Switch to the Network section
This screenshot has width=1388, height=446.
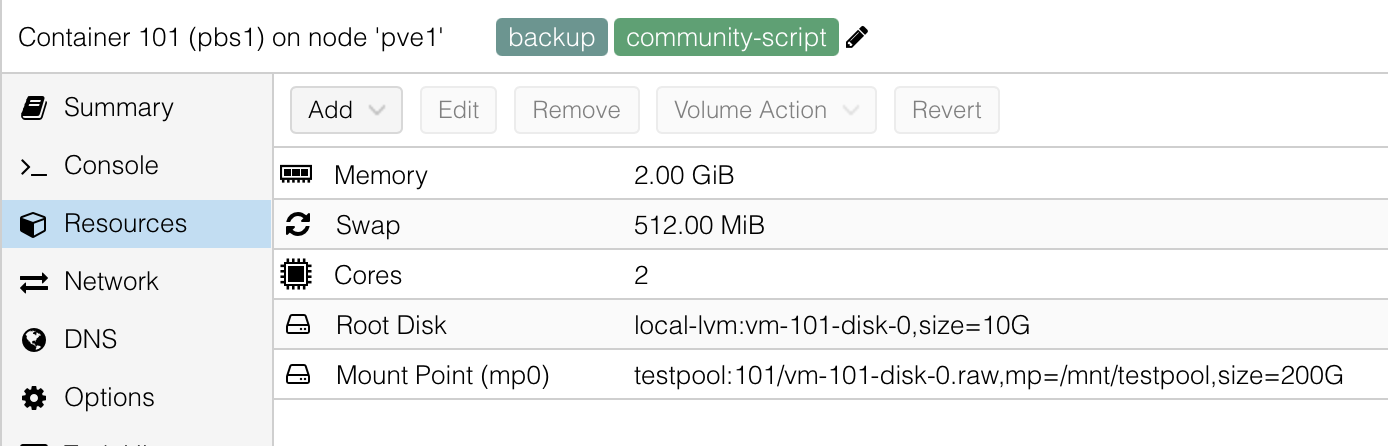(110, 282)
